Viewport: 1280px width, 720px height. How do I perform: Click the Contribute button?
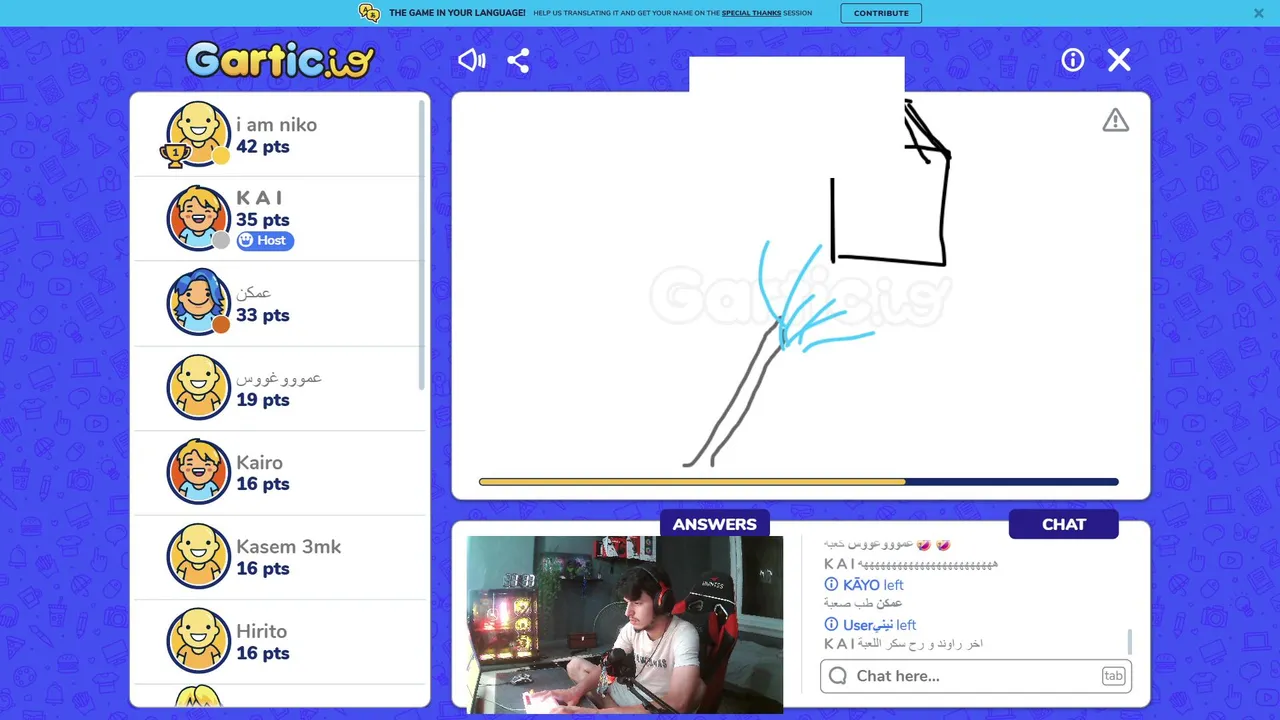[x=881, y=13]
